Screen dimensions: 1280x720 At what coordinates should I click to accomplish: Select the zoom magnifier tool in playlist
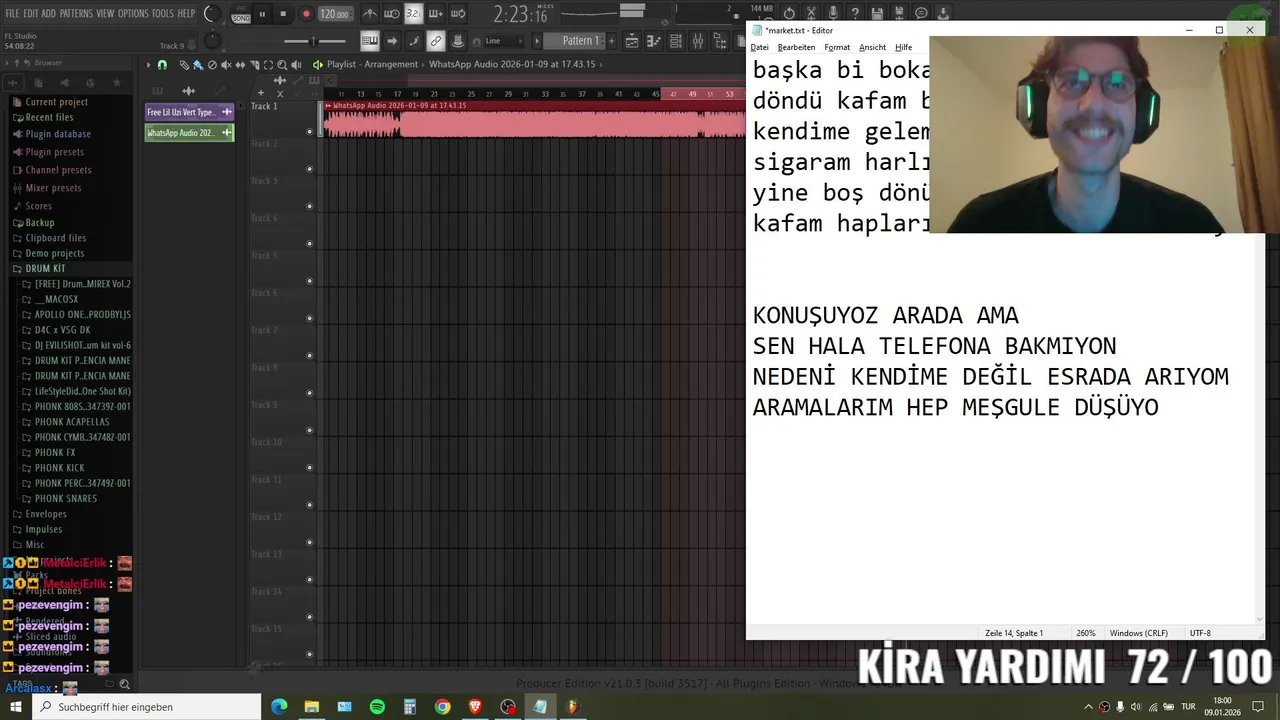[282, 64]
